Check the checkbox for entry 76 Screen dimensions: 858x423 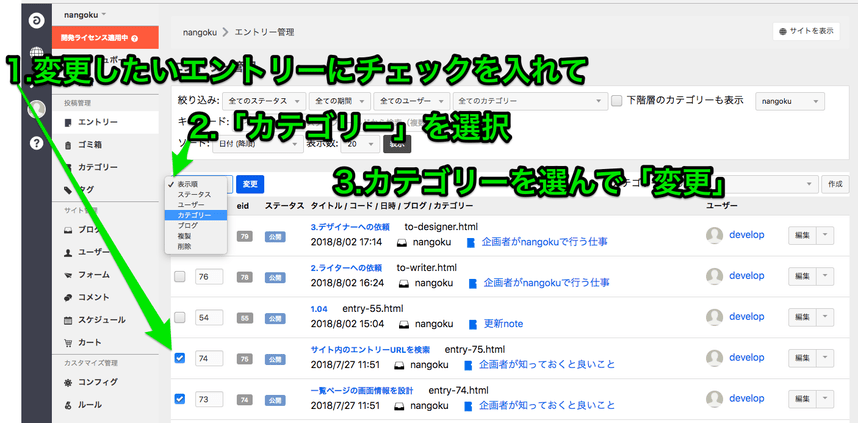coord(180,276)
